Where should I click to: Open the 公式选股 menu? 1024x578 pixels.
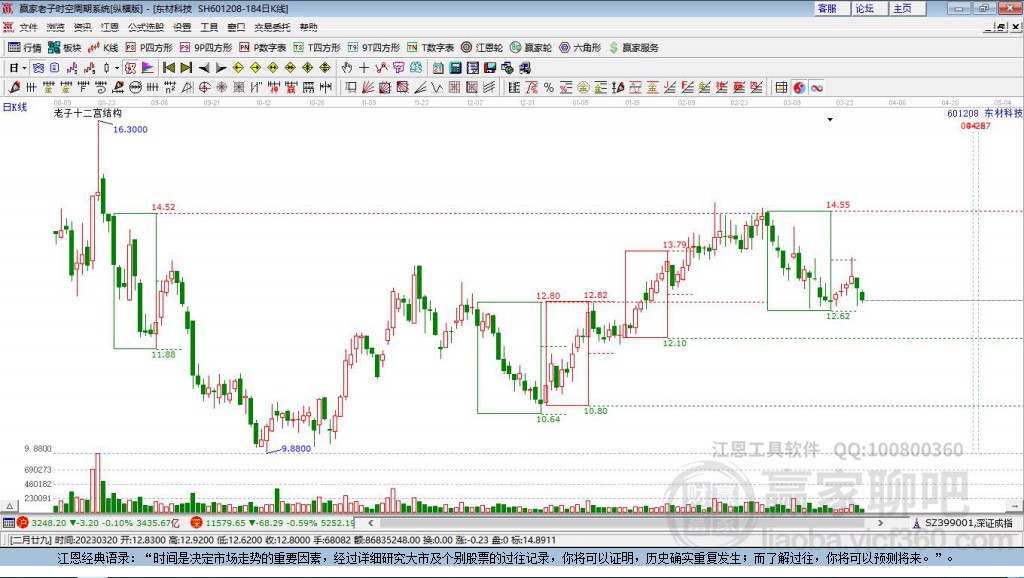click(146, 27)
